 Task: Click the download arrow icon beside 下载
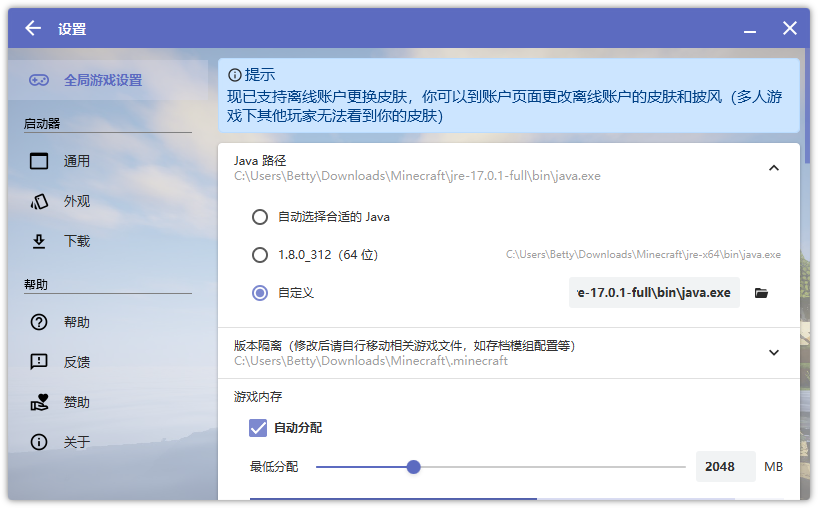(39, 241)
